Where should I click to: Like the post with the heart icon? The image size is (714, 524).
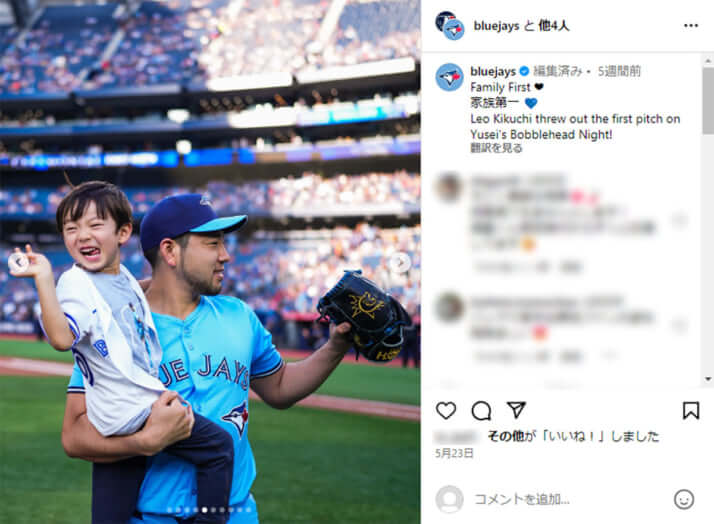(x=446, y=411)
